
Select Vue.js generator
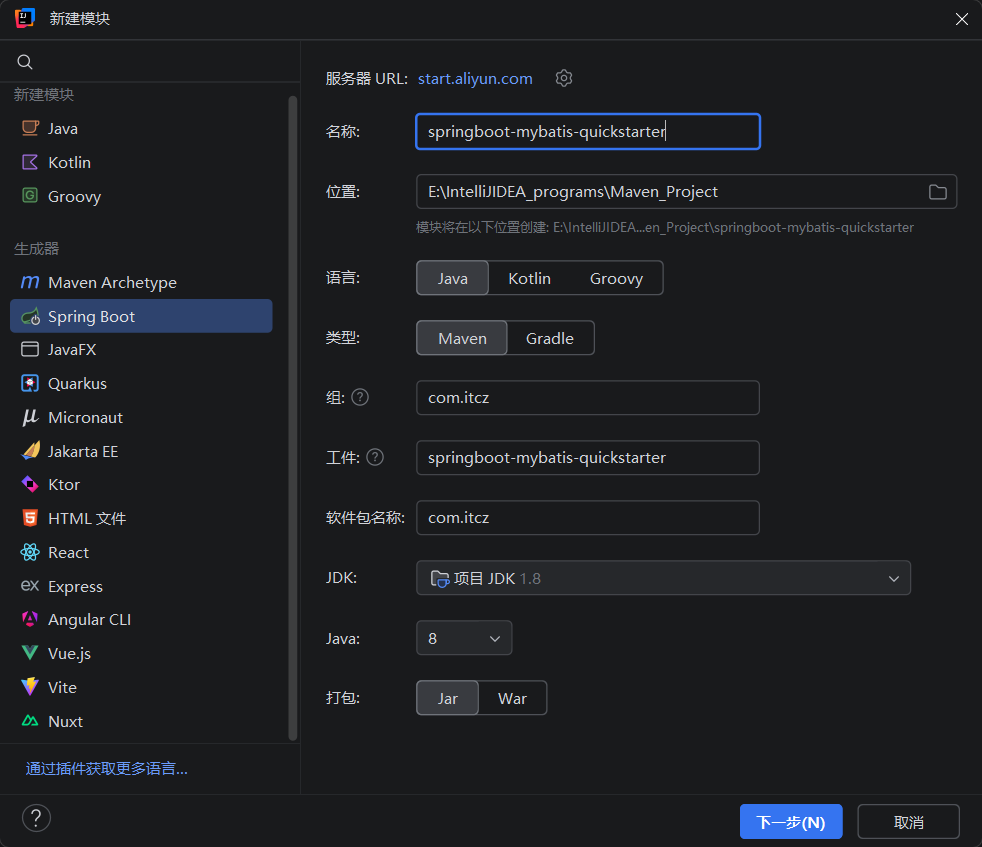tap(142, 653)
